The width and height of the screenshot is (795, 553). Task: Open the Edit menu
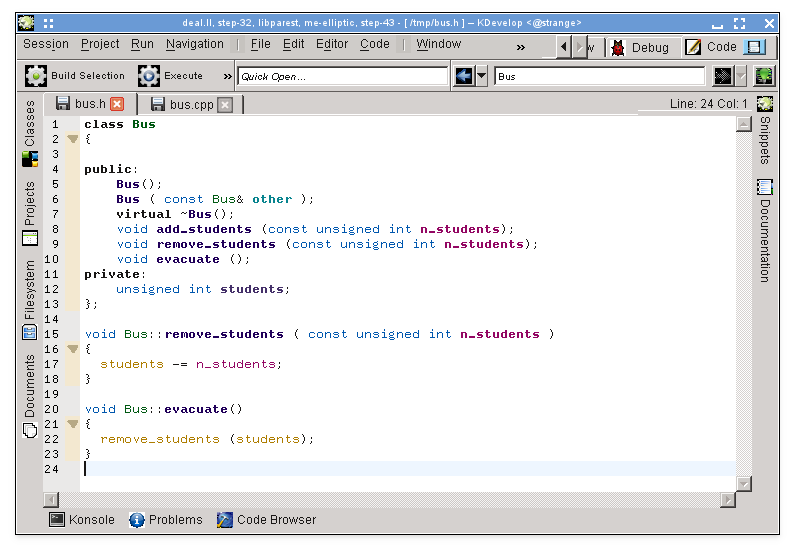click(294, 44)
